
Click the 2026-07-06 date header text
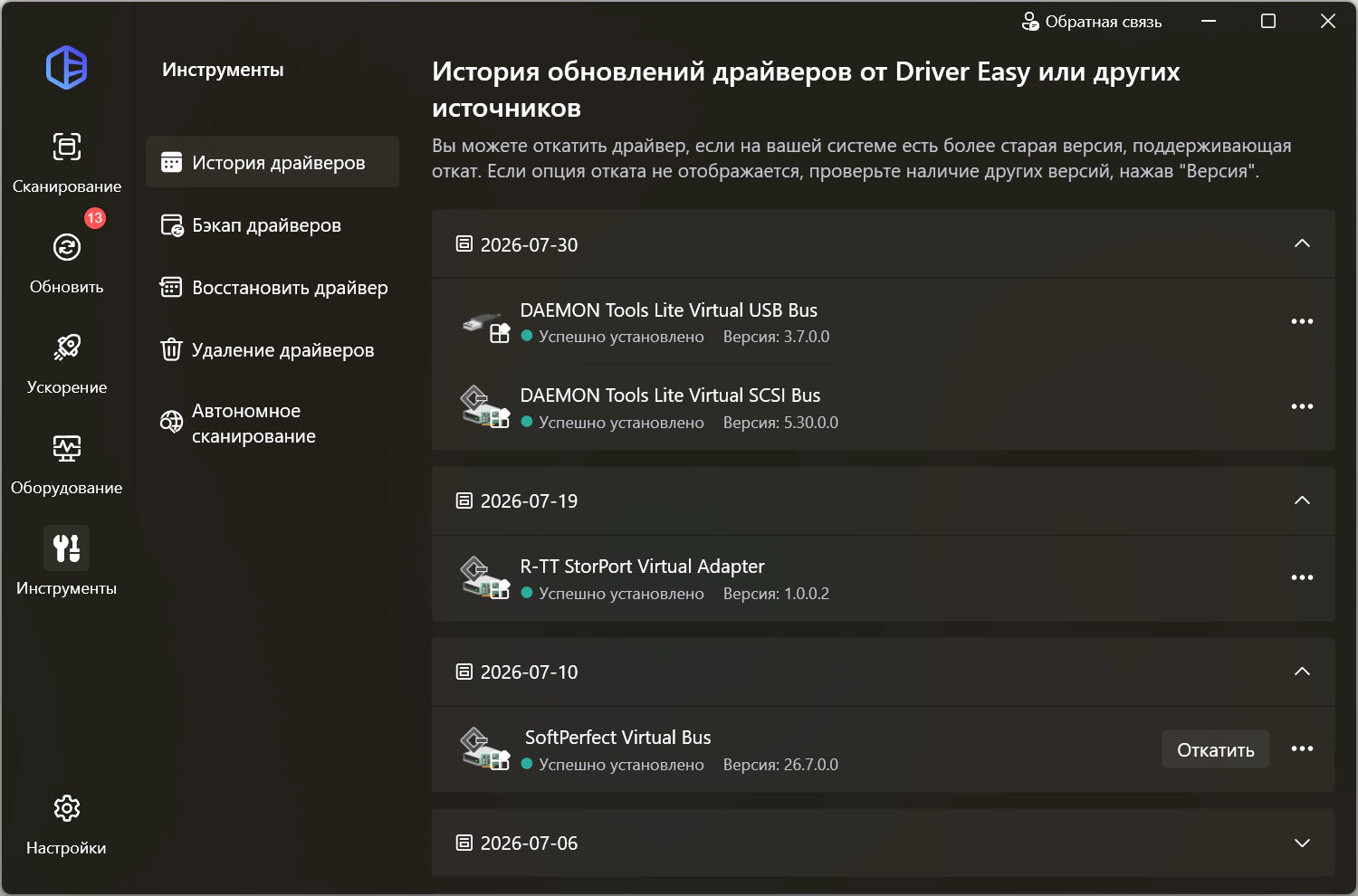point(529,844)
